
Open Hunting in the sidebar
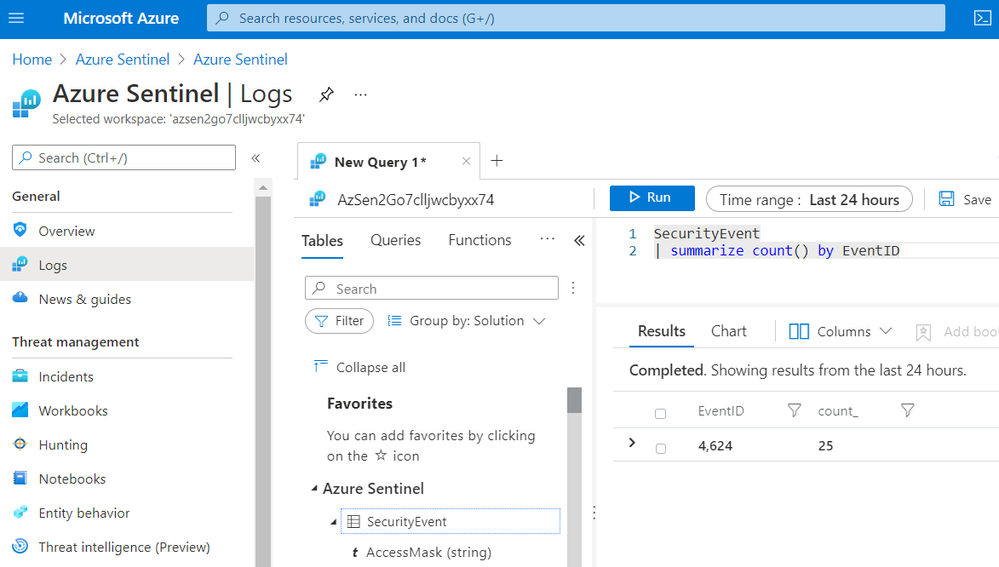[63, 445]
